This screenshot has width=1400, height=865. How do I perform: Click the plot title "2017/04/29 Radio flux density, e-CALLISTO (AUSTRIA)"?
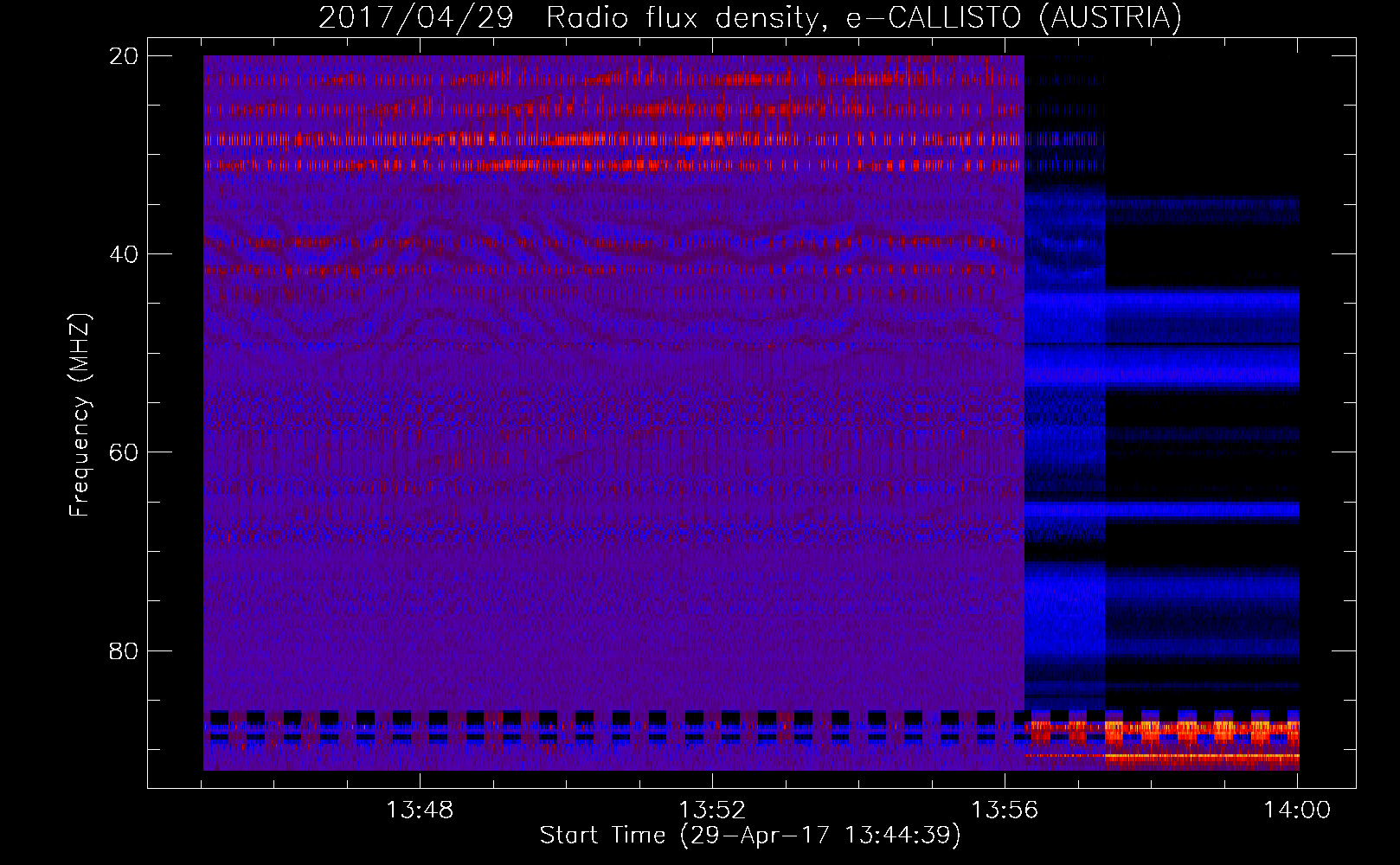[750, 17]
